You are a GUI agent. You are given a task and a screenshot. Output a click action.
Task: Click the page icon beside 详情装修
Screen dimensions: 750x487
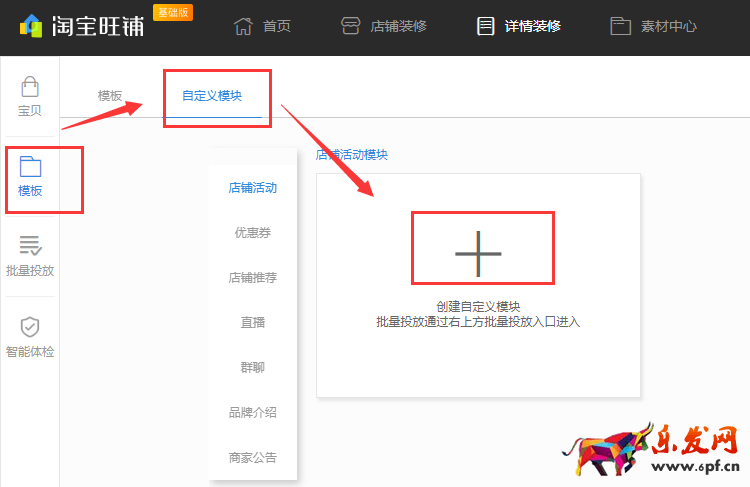(486, 26)
